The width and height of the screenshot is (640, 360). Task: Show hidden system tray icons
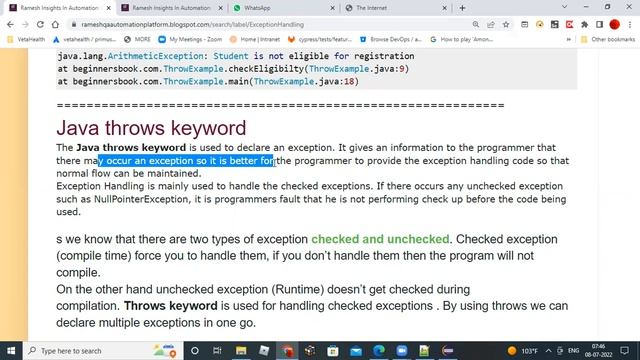pyautogui.click(x=548, y=351)
